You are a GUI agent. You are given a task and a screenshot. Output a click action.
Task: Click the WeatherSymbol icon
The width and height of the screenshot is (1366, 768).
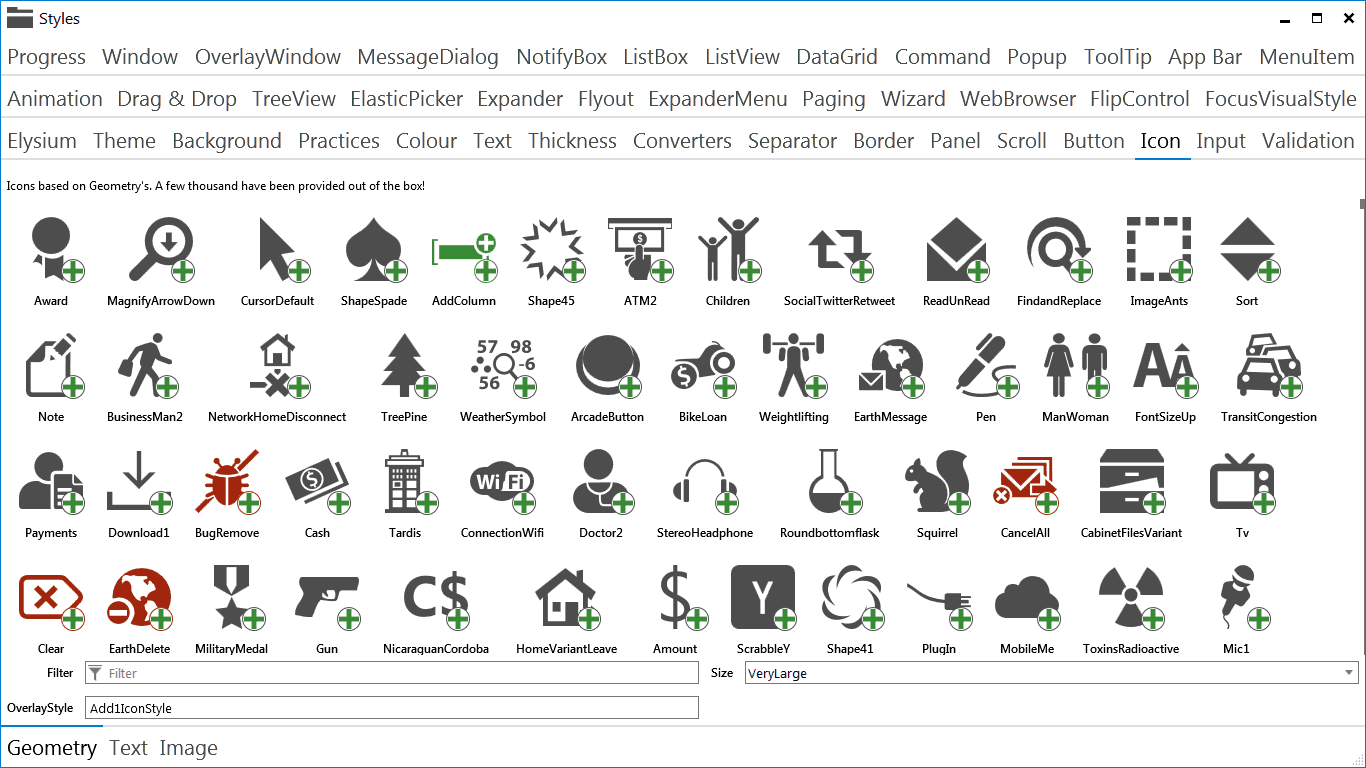point(500,366)
